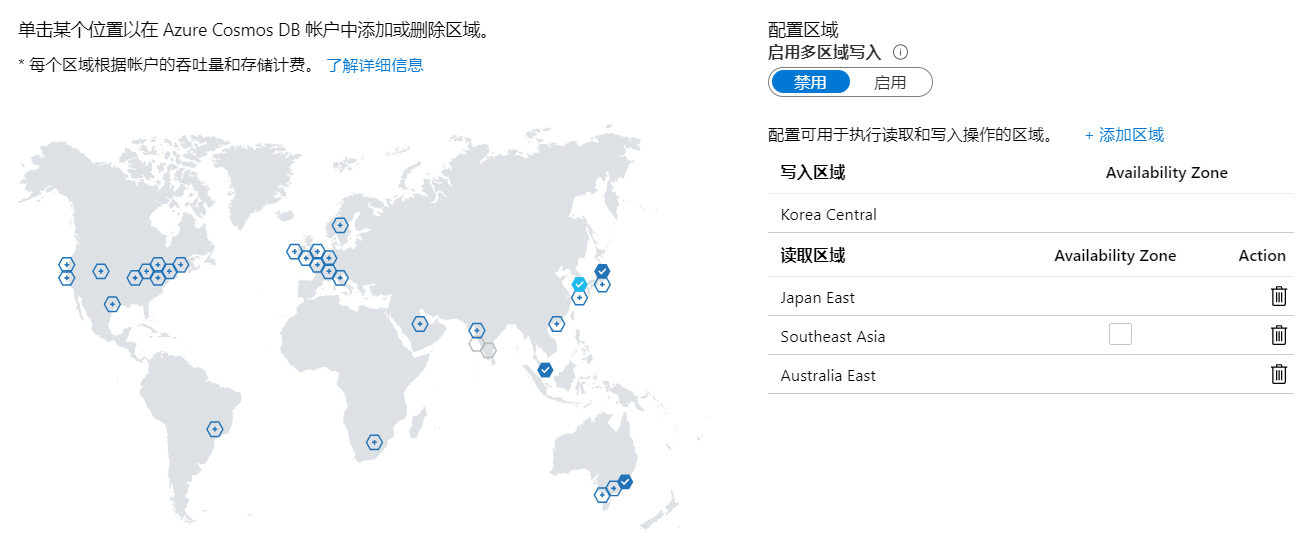Click the checked Japan East map marker
1310x544 pixels.
click(602, 271)
